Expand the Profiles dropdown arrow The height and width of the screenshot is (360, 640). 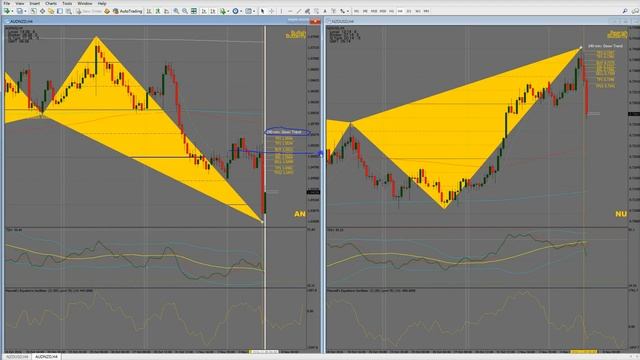click(x=25, y=11)
